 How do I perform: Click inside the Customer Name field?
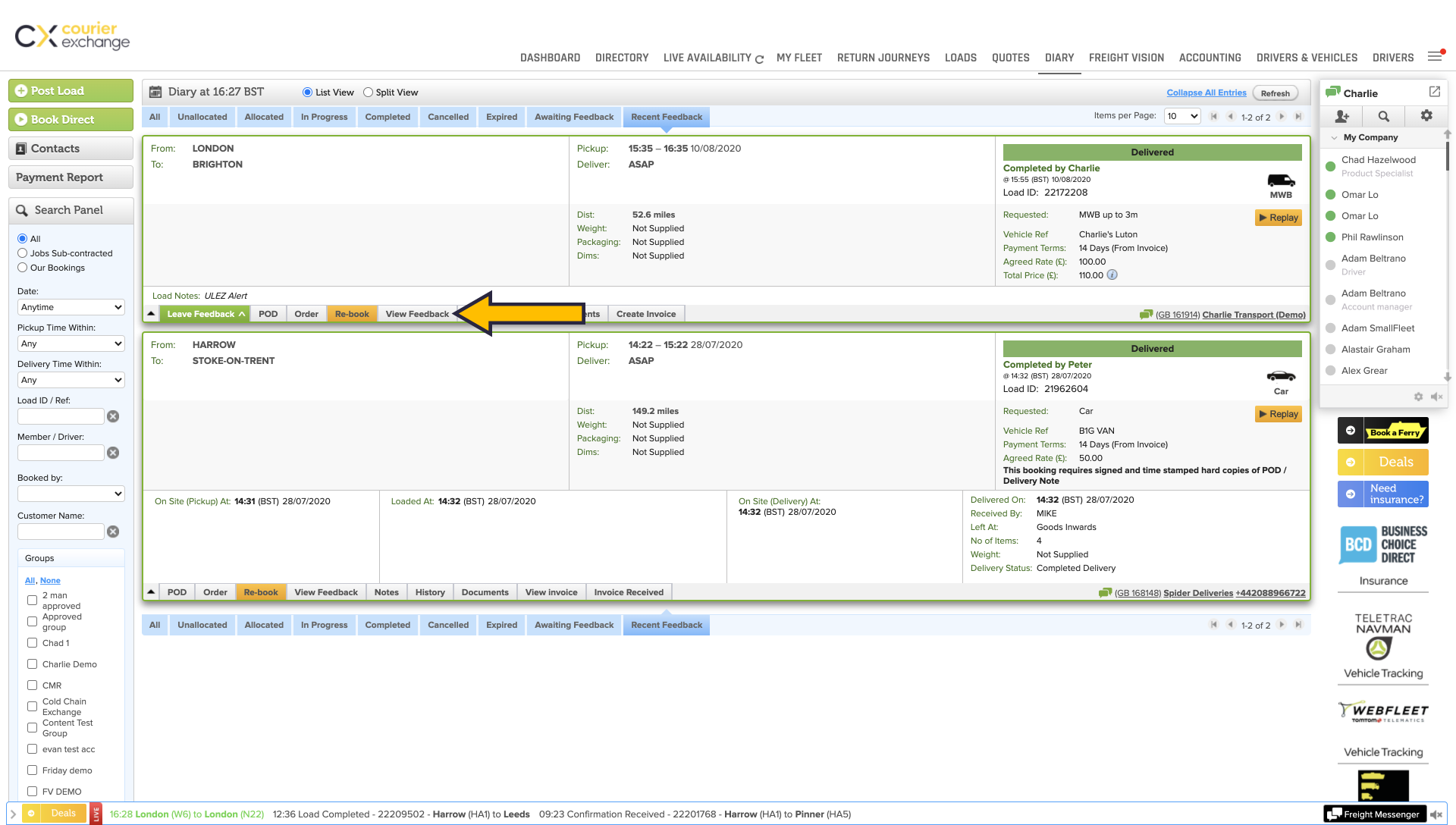pyautogui.click(x=61, y=532)
